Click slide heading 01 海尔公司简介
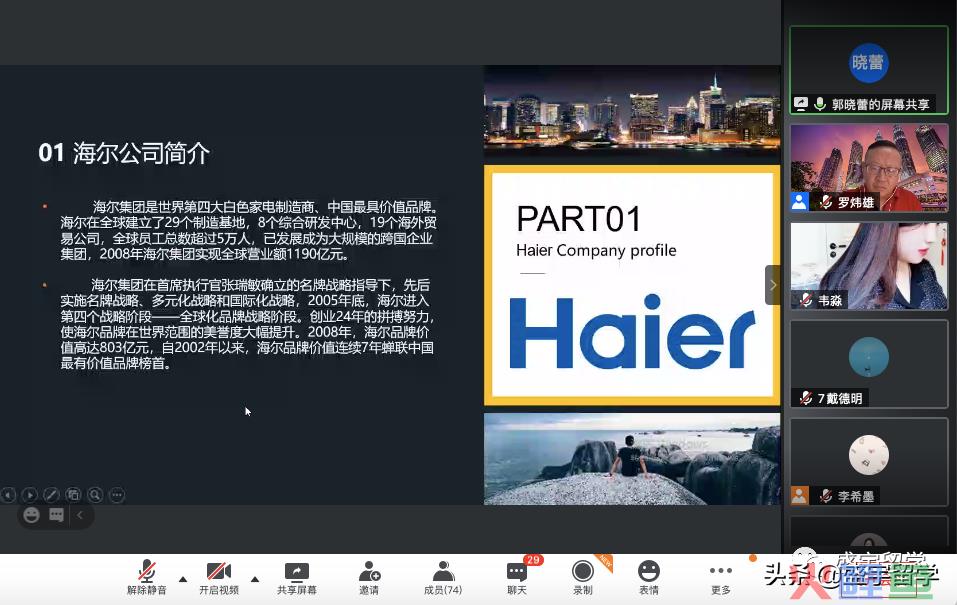The image size is (957, 605). tap(124, 153)
